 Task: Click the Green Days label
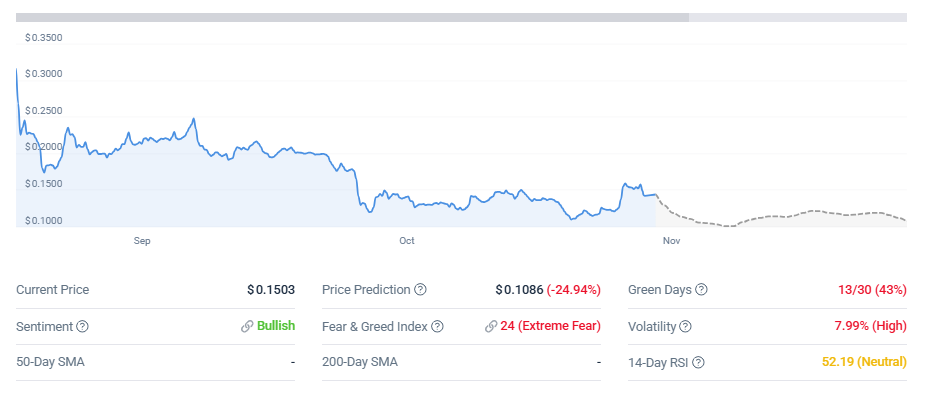pos(660,290)
